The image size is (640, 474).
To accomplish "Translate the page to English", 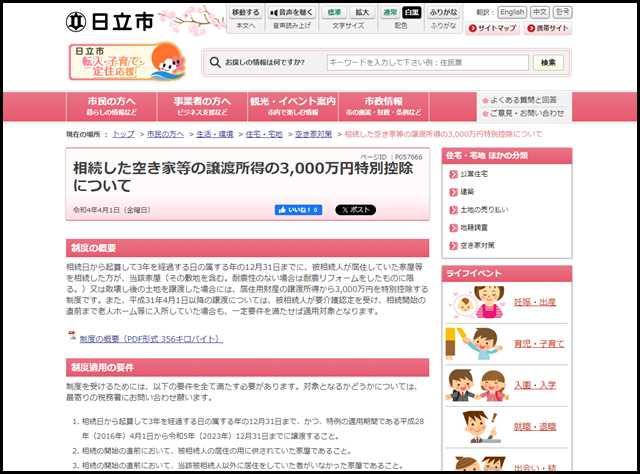I will [x=512, y=12].
